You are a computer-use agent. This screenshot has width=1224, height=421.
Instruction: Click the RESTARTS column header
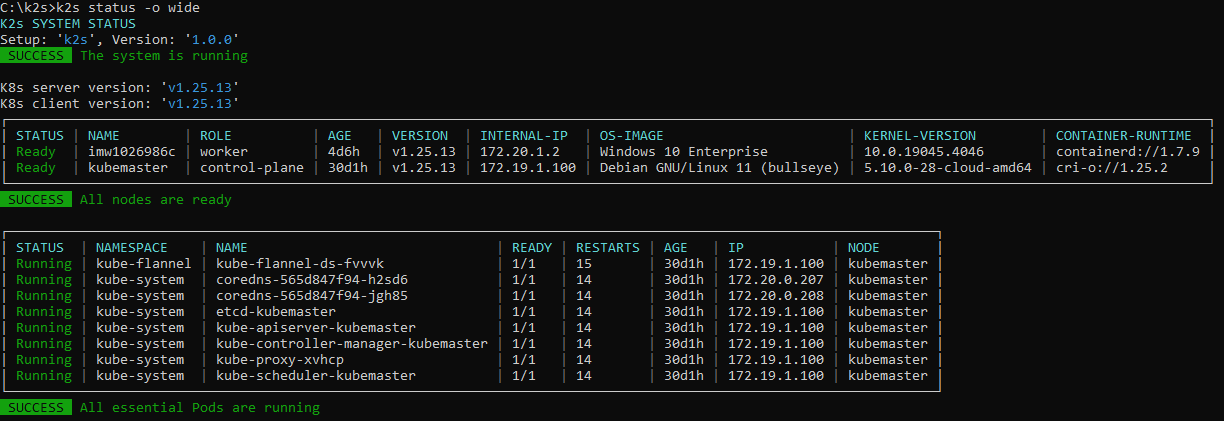tap(607, 248)
